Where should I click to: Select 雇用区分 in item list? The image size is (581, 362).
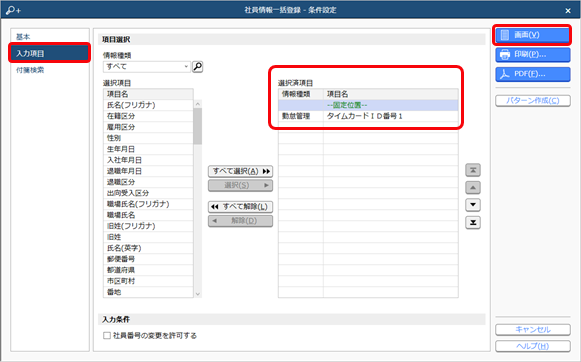[148, 127]
